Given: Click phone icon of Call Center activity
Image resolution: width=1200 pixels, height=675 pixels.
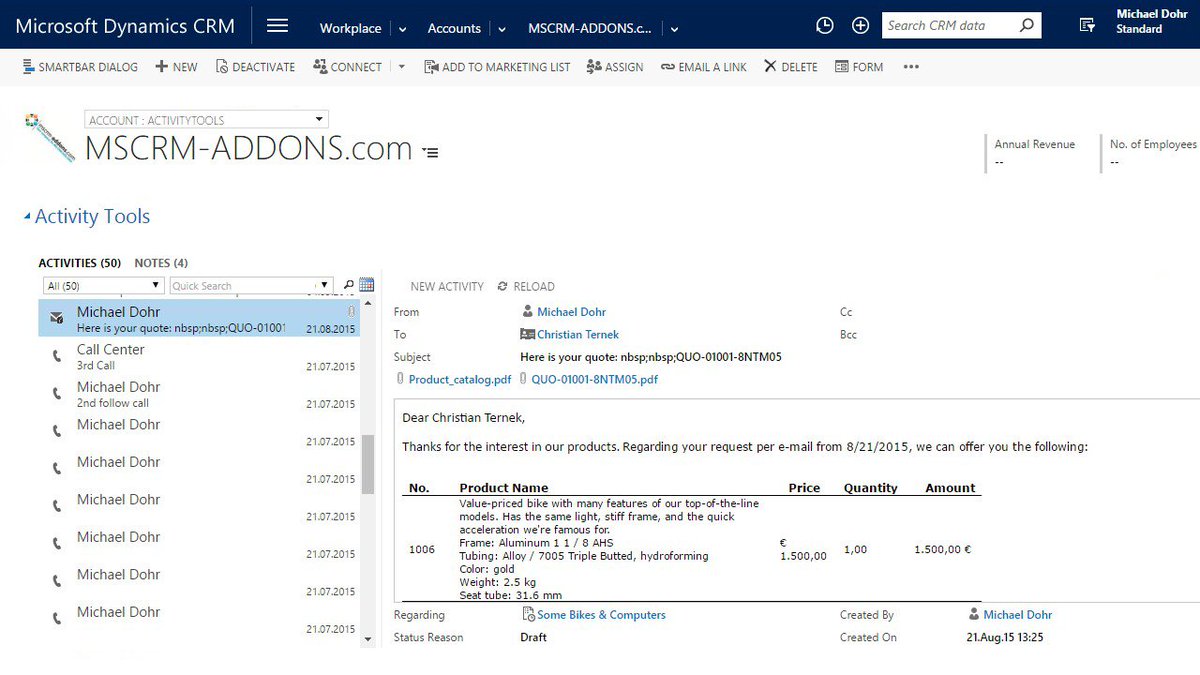Looking at the screenshot, I should (x=56, y=357).
